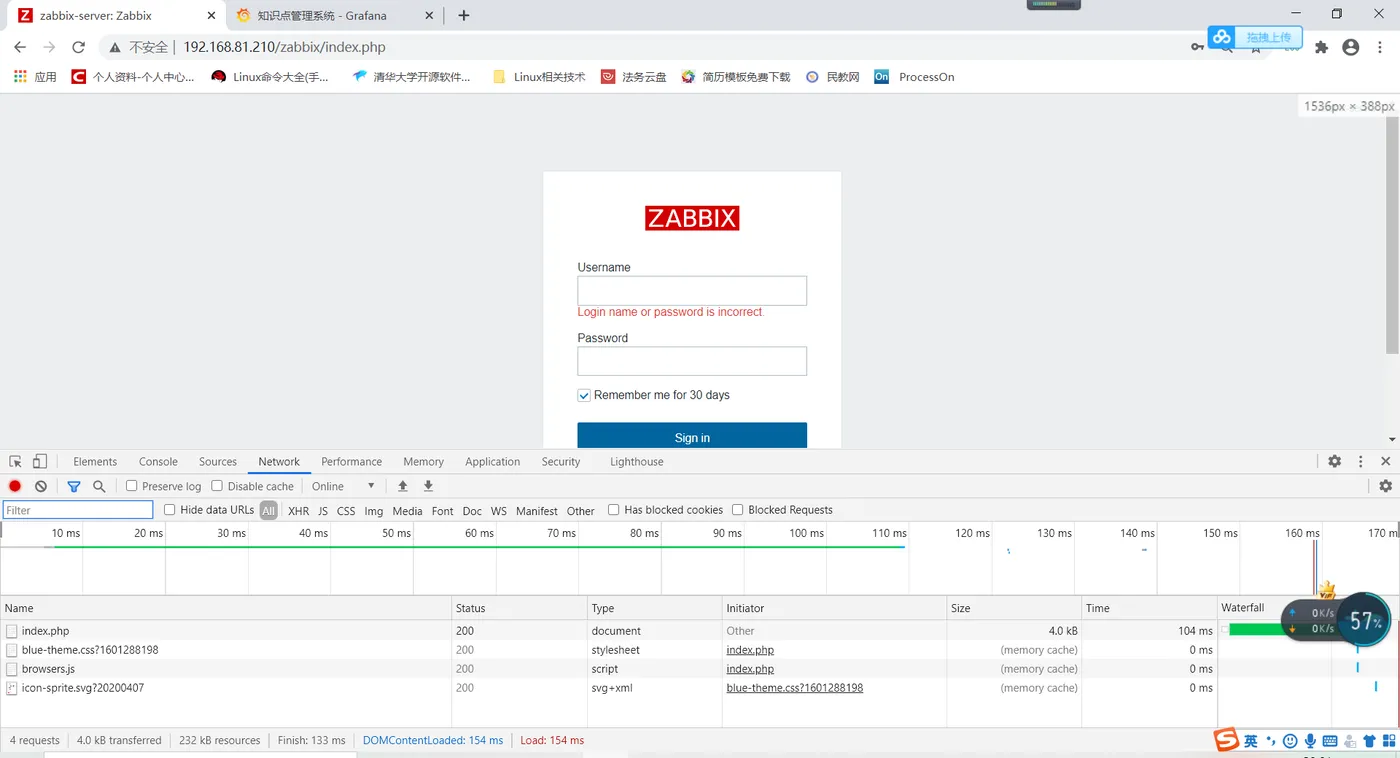Click the browser address bar URL

pyautogui.click(x=284, y=47)
